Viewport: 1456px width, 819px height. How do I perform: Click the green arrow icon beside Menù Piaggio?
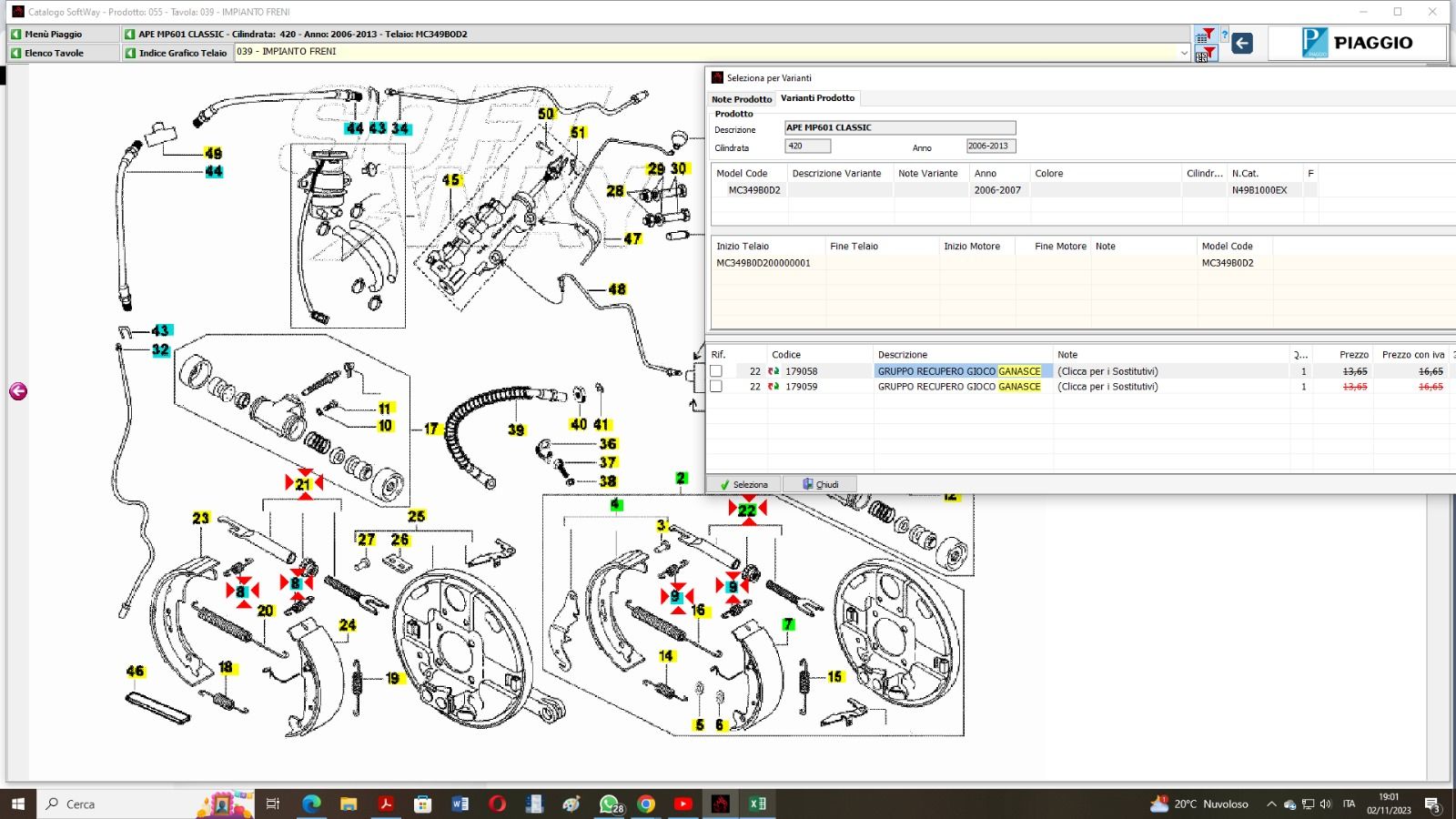click(15, 35)
